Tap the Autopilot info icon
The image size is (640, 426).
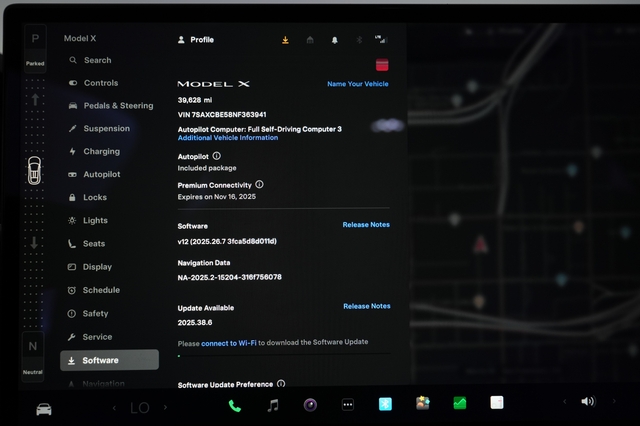pos(217,156)
